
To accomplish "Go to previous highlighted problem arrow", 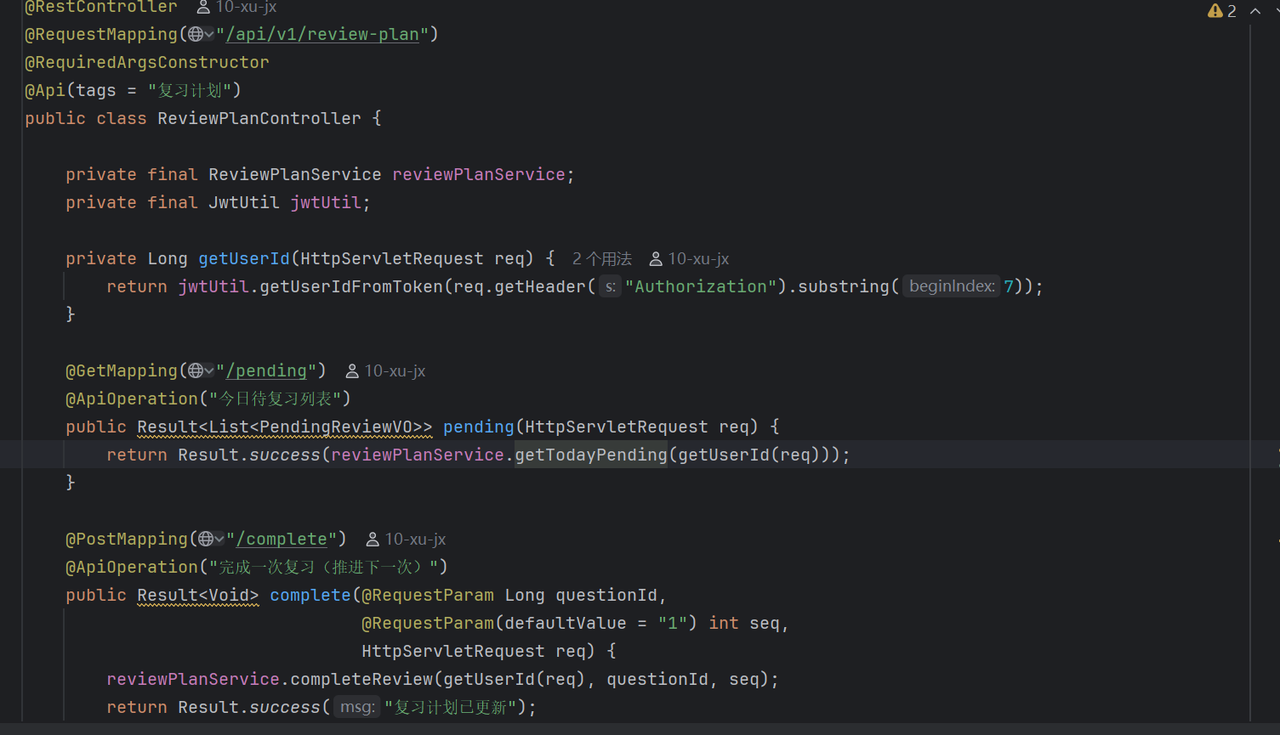I will 1255,11.
